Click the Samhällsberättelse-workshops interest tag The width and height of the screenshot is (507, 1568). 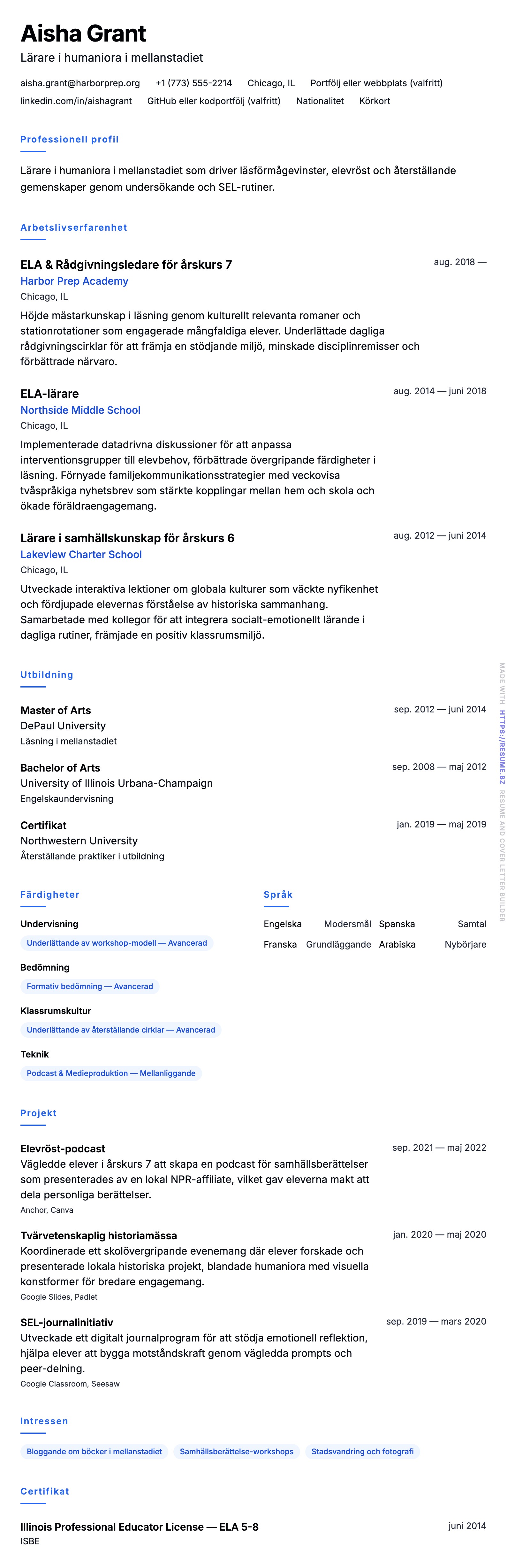pos(236,1452)
